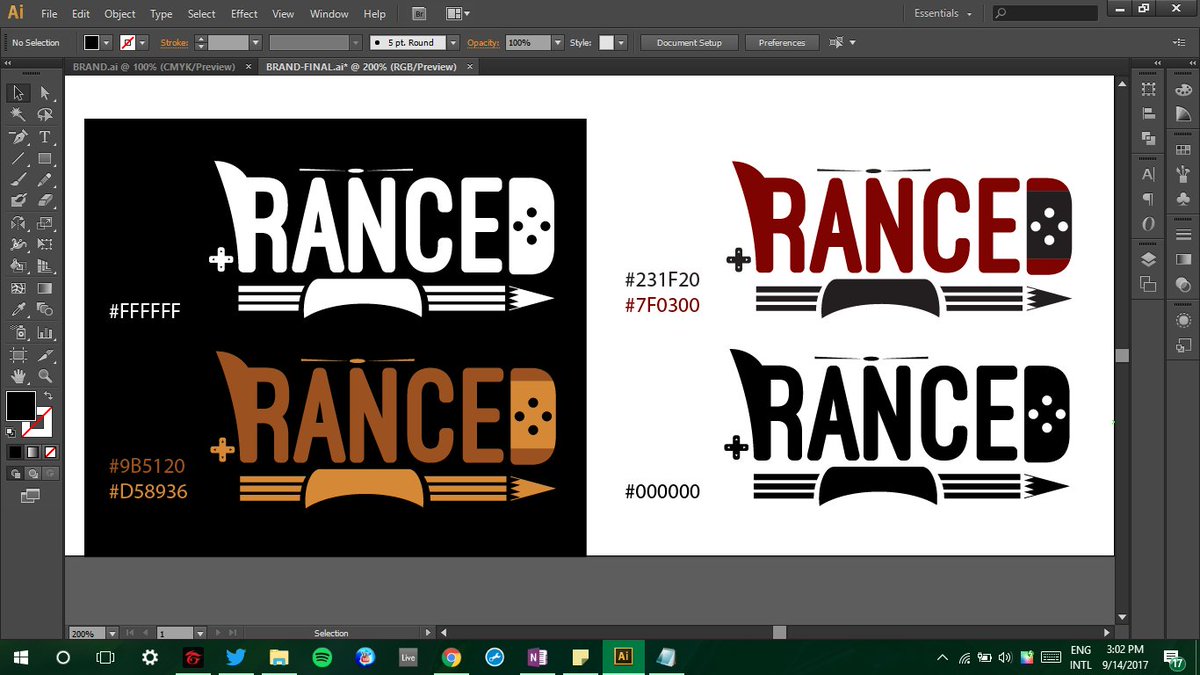Select the Lasso tool
Screen dimensions: 1200x675
tap(45, 115)
